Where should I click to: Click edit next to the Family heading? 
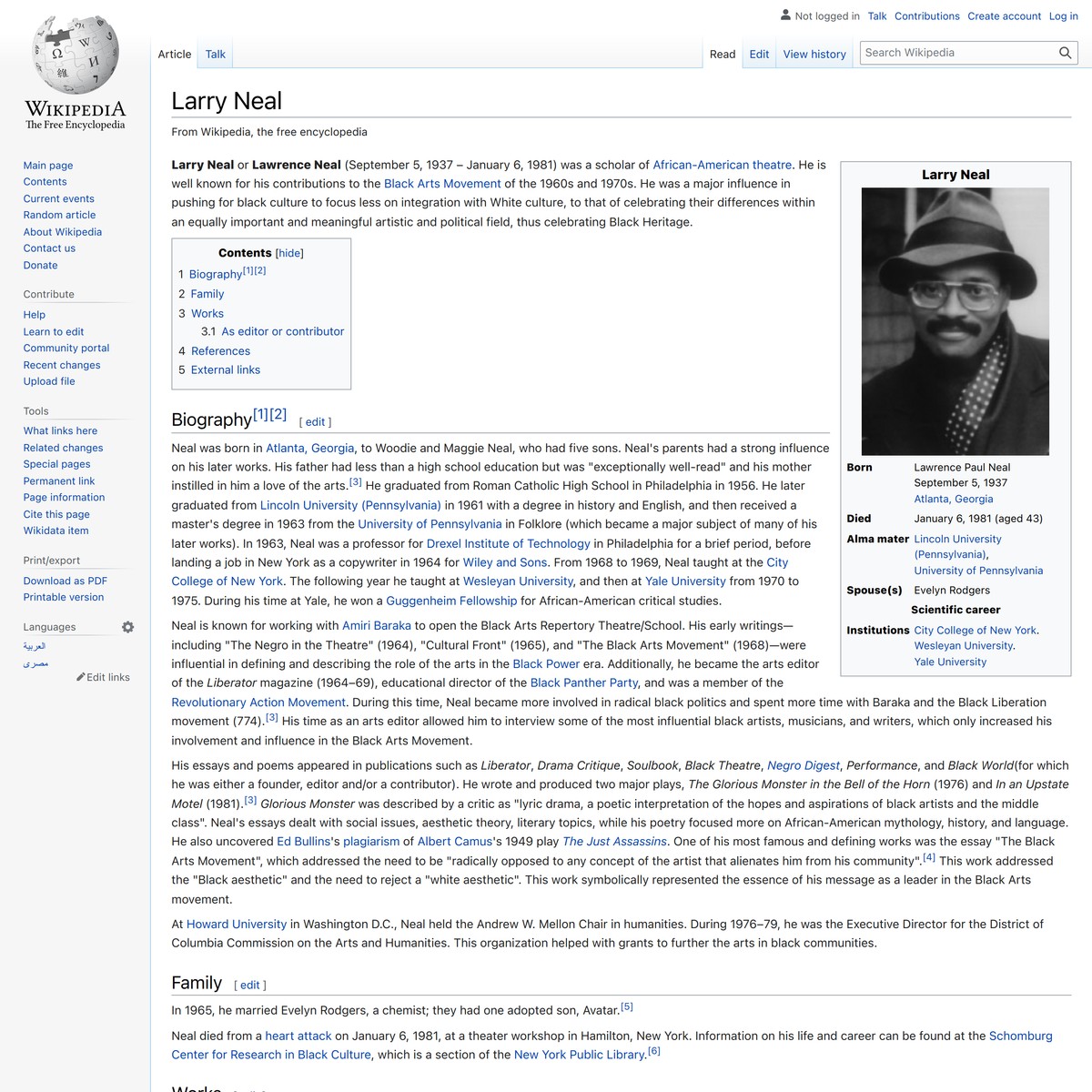tap(249, 985)
